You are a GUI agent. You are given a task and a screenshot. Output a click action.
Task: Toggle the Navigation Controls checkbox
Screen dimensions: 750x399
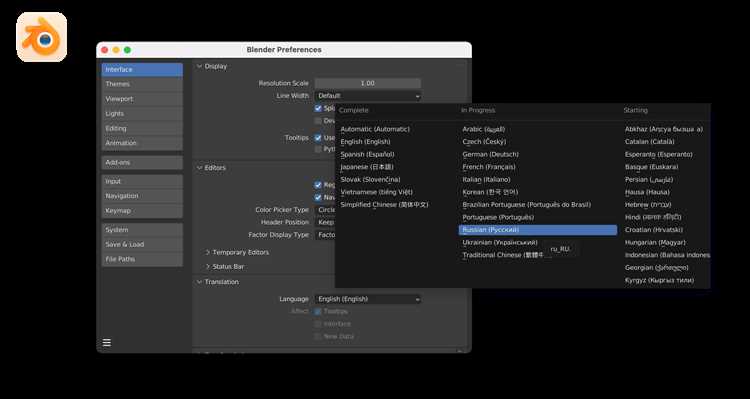pos(318,197)
